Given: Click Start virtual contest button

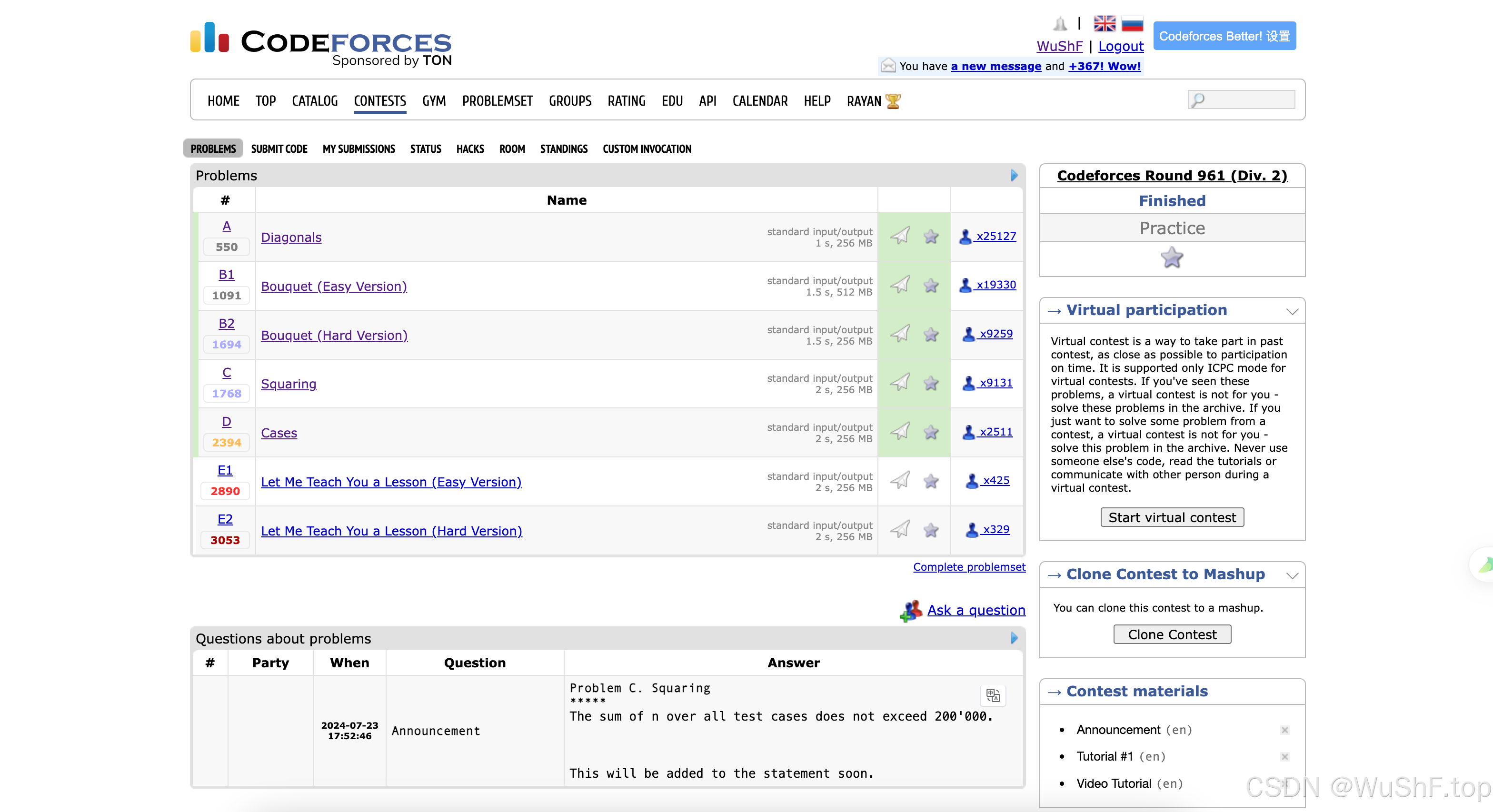Looking at the screenshot, I should [x=1172, y=517].
